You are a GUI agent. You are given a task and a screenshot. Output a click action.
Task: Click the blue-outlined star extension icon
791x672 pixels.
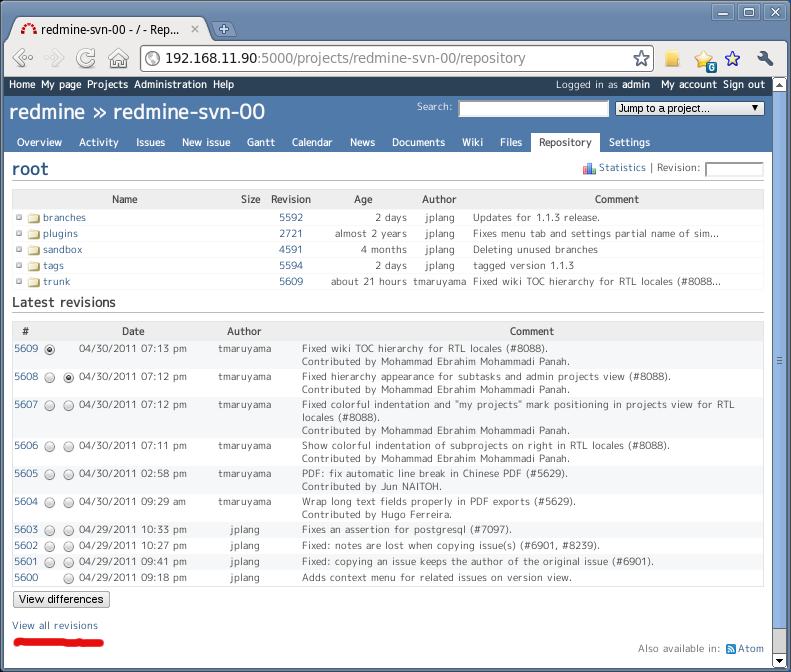(732, 59)
